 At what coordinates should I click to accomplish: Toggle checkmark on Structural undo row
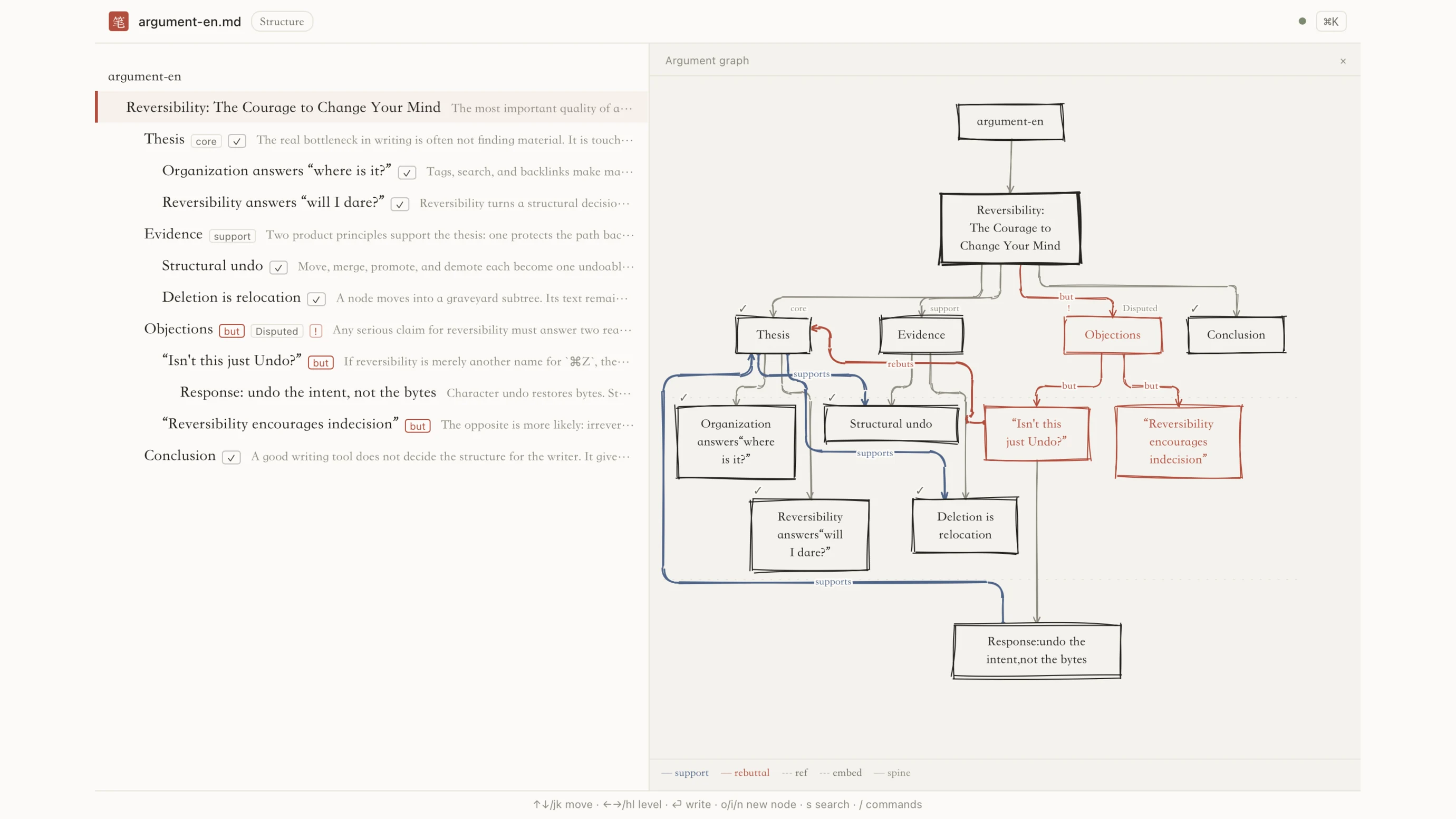[x=278, y=268]
